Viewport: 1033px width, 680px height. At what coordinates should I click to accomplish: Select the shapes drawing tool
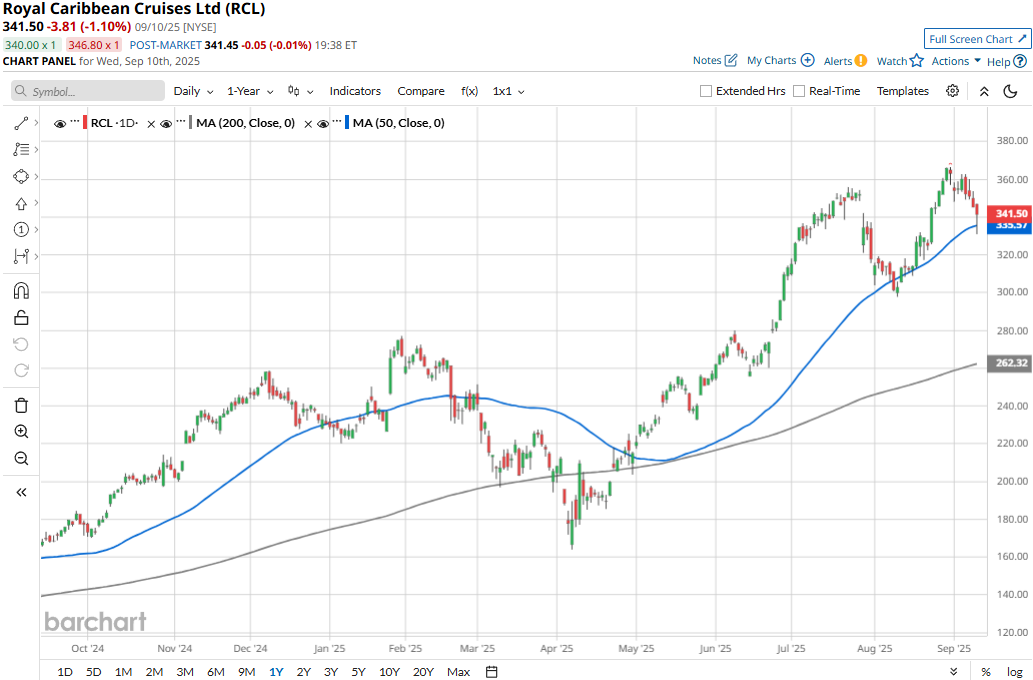[x=21, y=177]
